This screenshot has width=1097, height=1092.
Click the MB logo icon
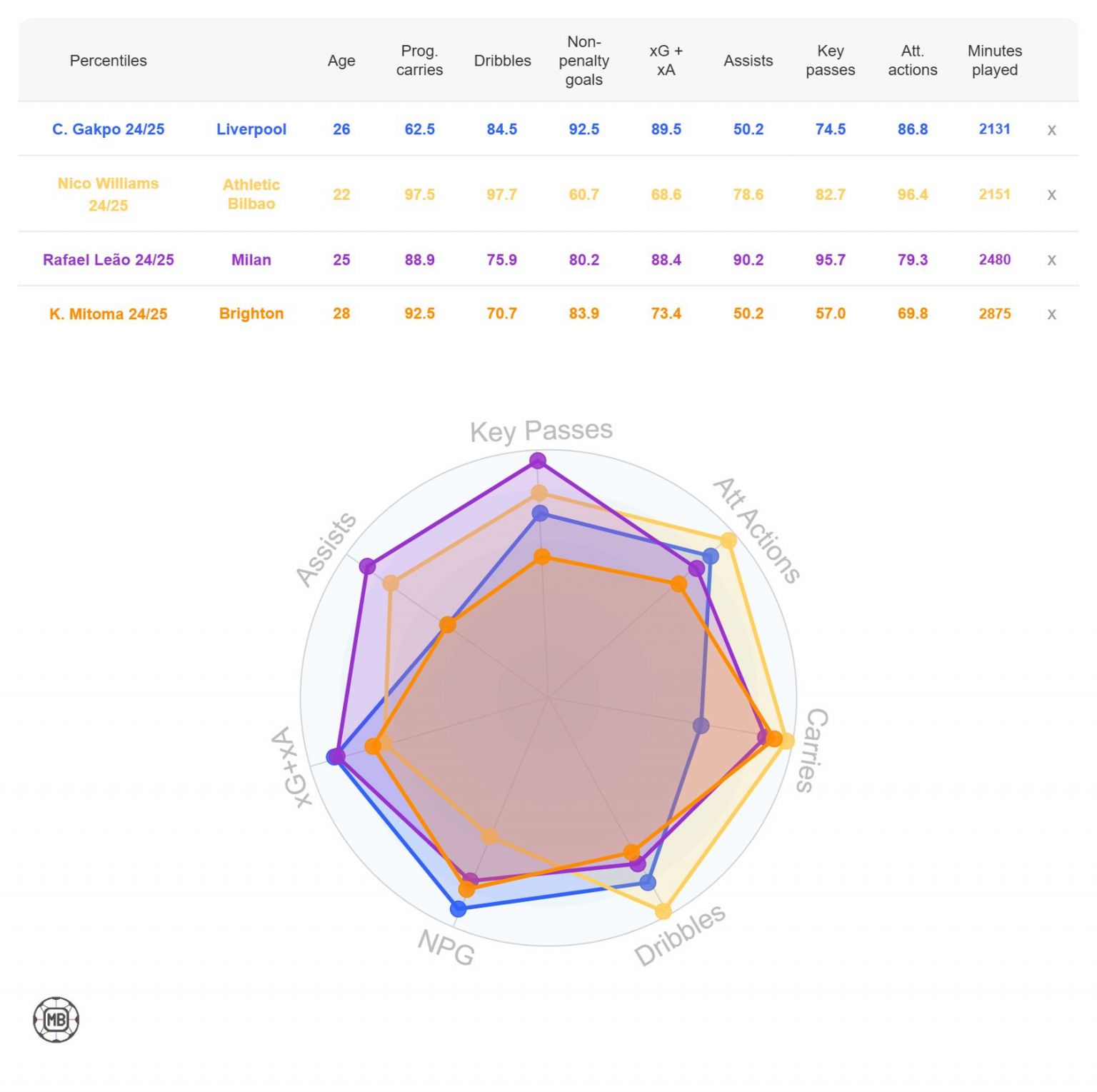(56, 1019)
